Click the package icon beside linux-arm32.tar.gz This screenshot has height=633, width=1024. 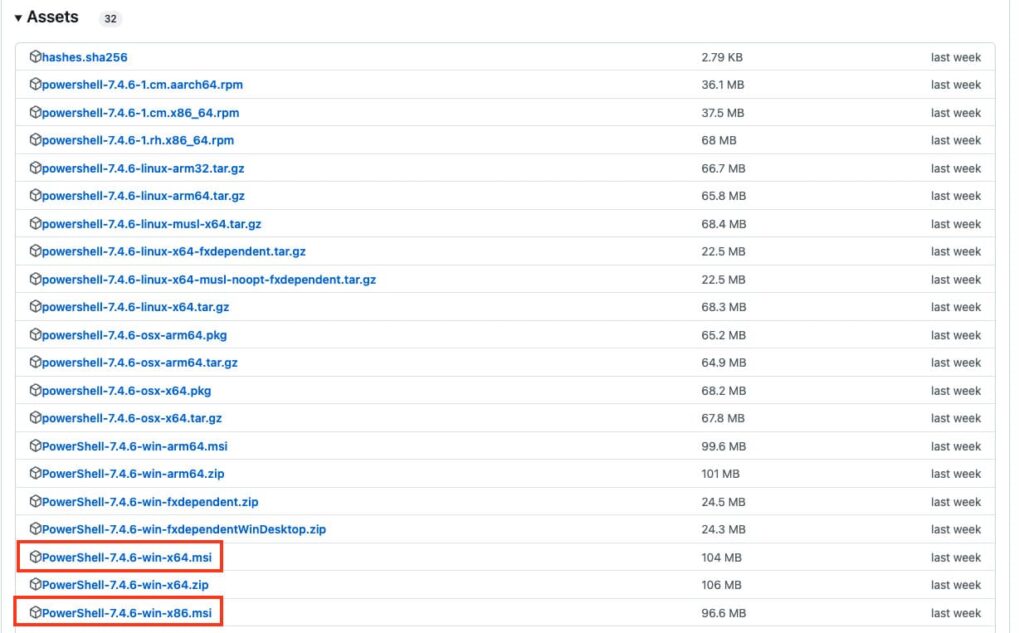[x=35, y=168]
